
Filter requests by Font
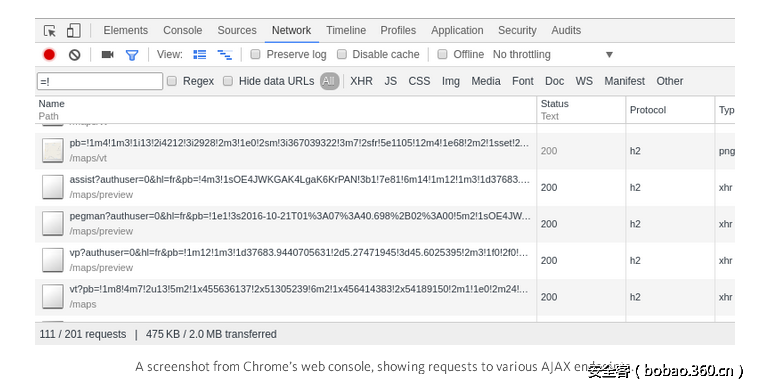523,81
